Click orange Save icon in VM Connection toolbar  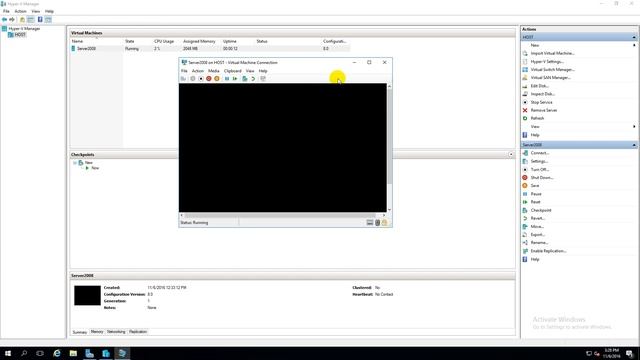217,78
